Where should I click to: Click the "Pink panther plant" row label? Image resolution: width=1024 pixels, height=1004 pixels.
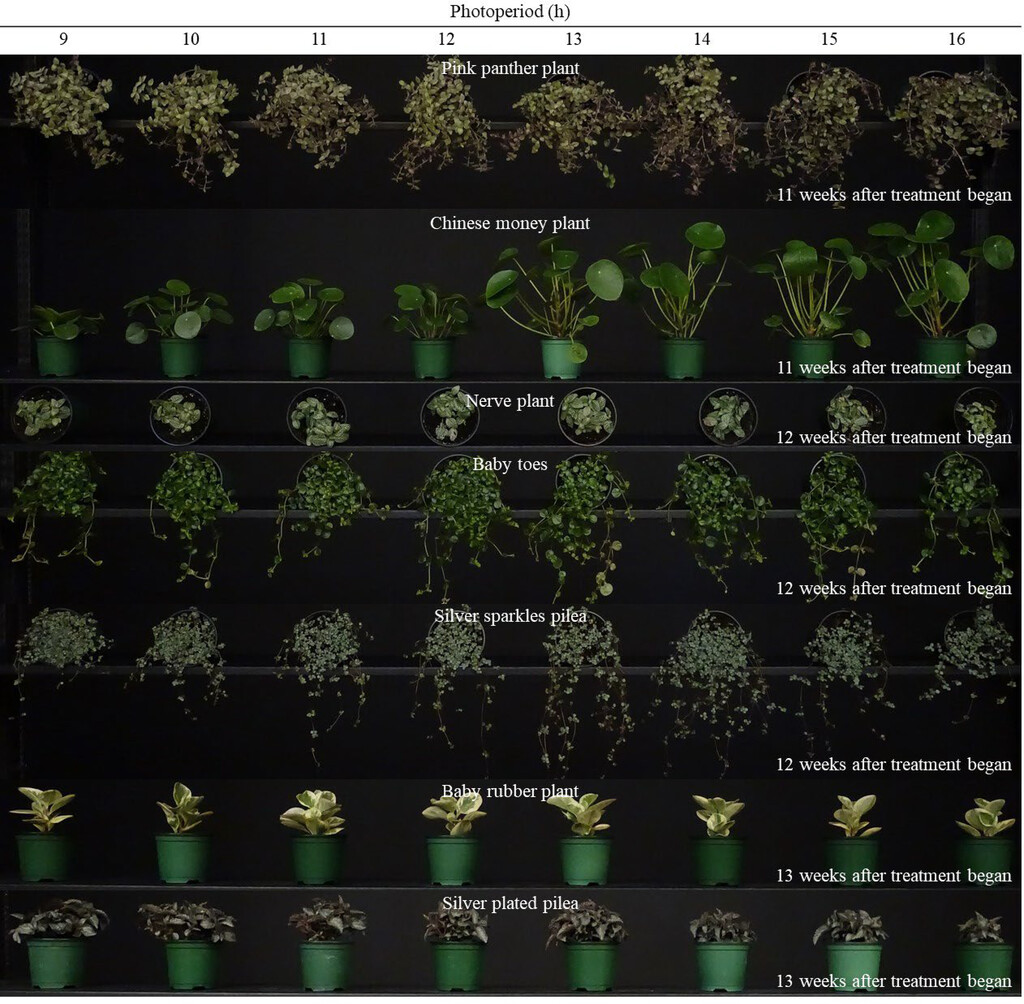coord(510,68)
